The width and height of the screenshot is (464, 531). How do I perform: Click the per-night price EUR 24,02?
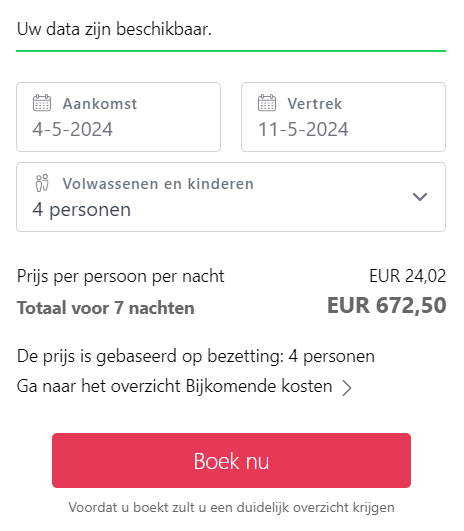tap(407, 276)
